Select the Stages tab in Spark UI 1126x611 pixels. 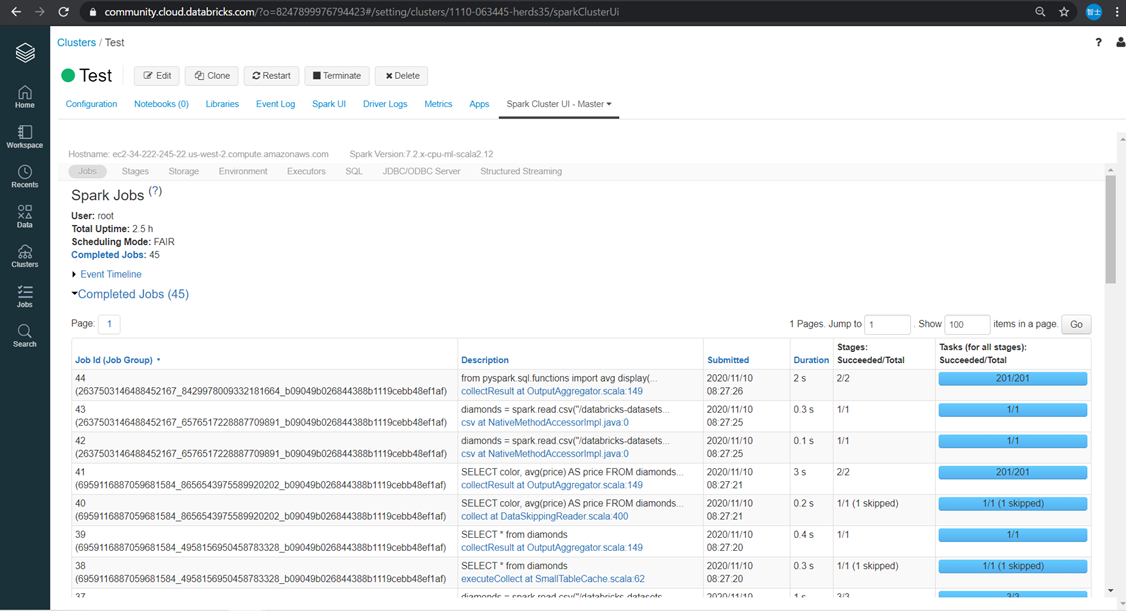[135, 172]
